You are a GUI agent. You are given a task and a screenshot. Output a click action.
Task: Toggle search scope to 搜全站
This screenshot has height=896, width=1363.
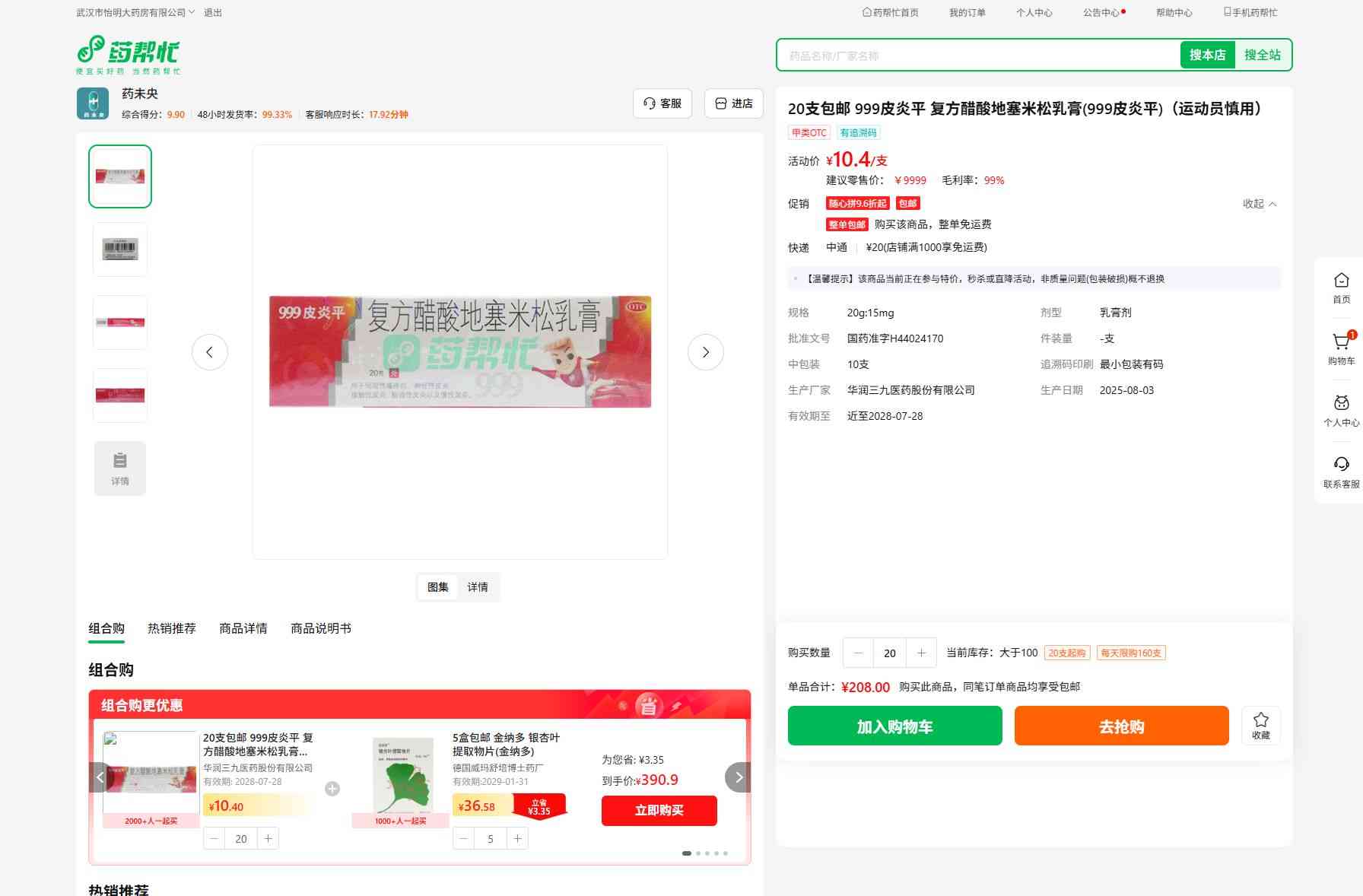(1262, 55)
